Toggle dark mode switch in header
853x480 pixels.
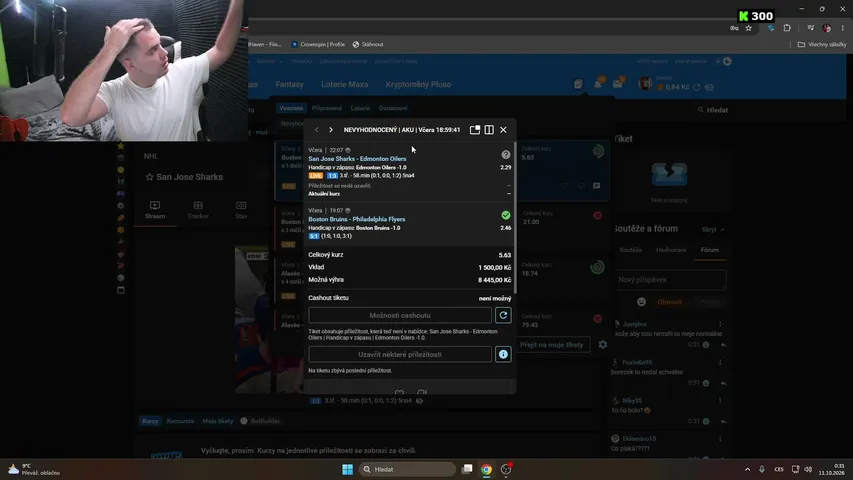pos(724,61)
